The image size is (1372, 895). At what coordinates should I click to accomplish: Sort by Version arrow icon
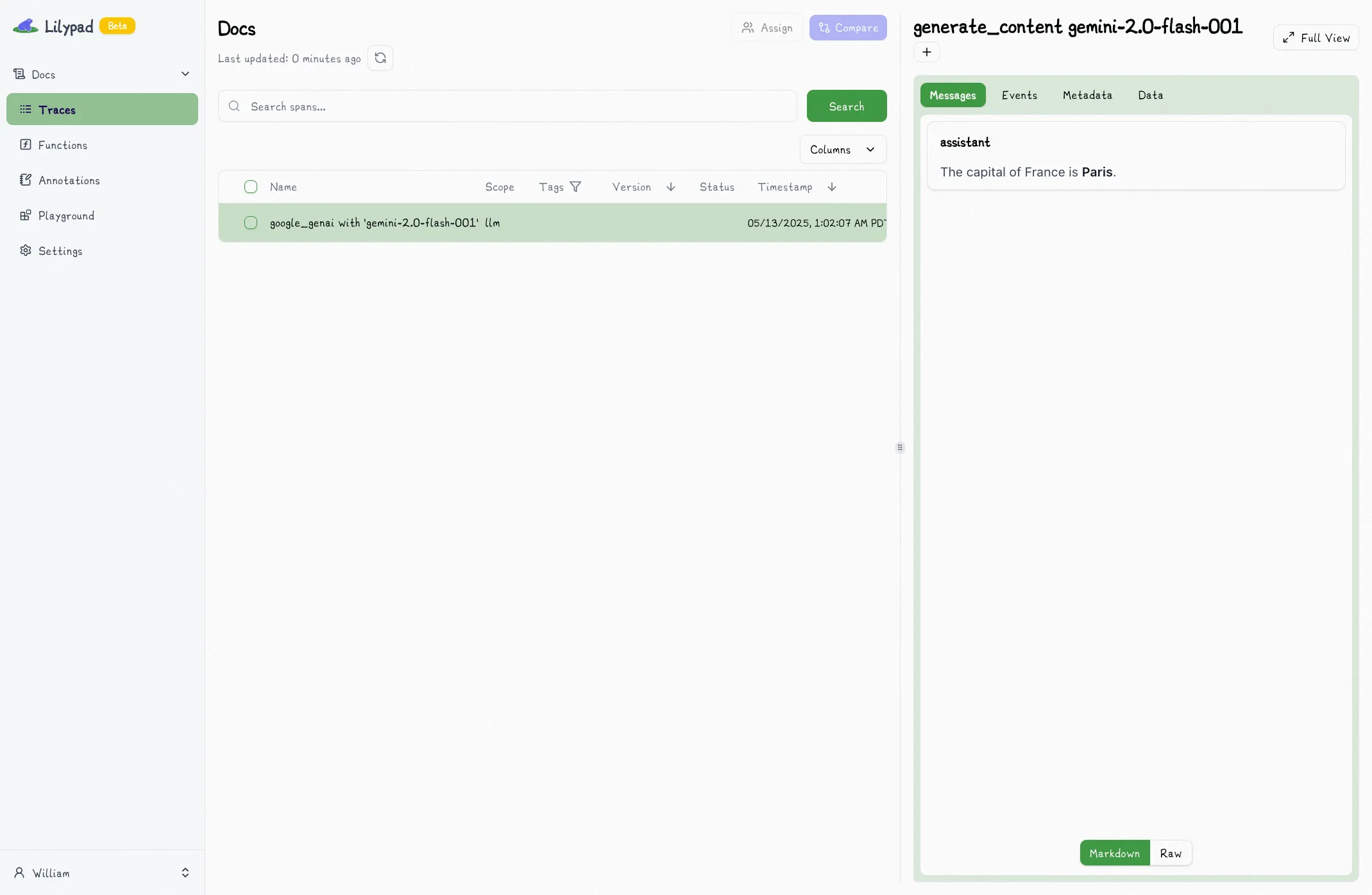pyautogui.click(x=670, y=187)
